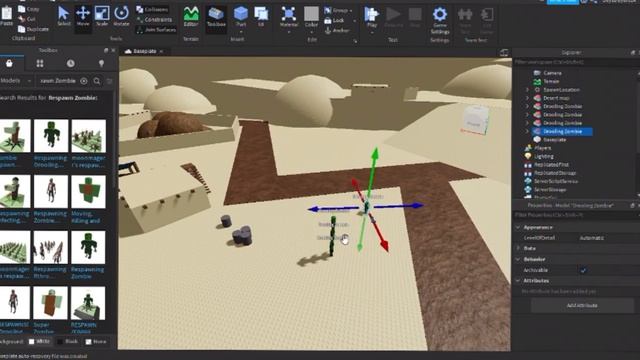Expand Desert map in Explorer
This screenshot has width=640, height=360.
coord(527,98)
